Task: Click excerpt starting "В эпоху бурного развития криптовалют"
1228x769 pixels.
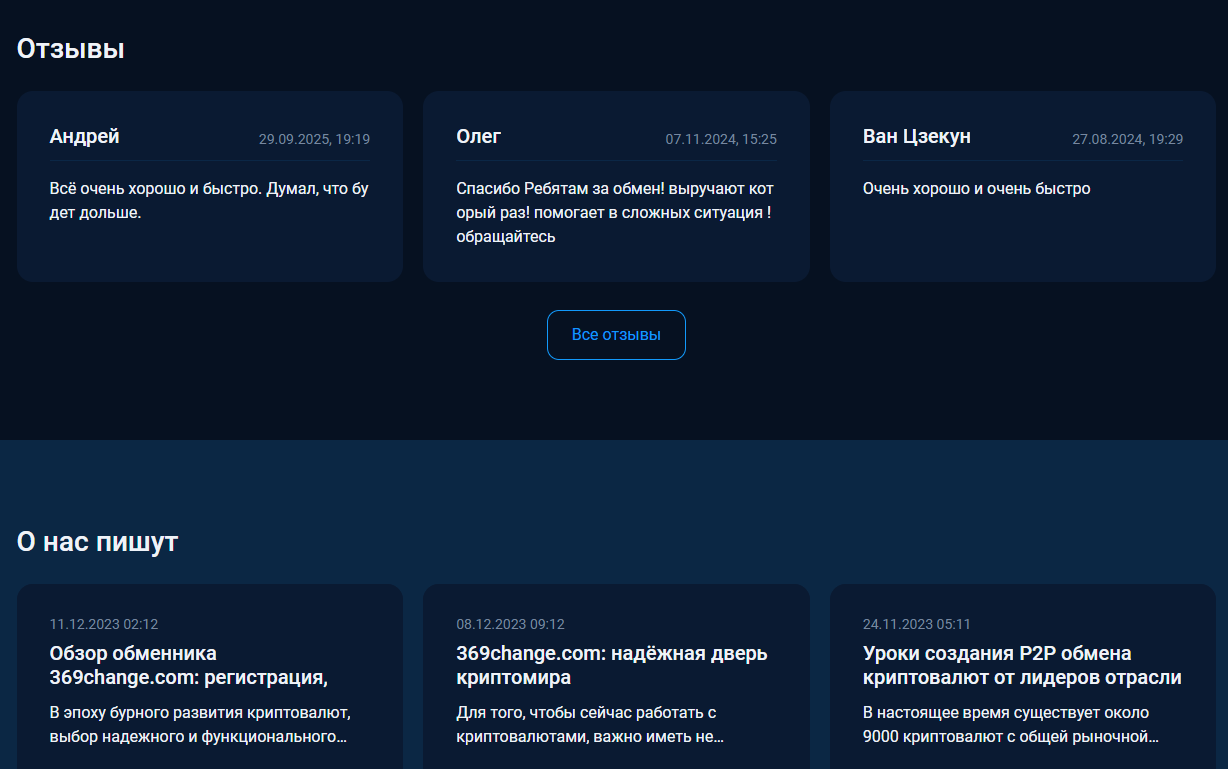Action: 205,725
